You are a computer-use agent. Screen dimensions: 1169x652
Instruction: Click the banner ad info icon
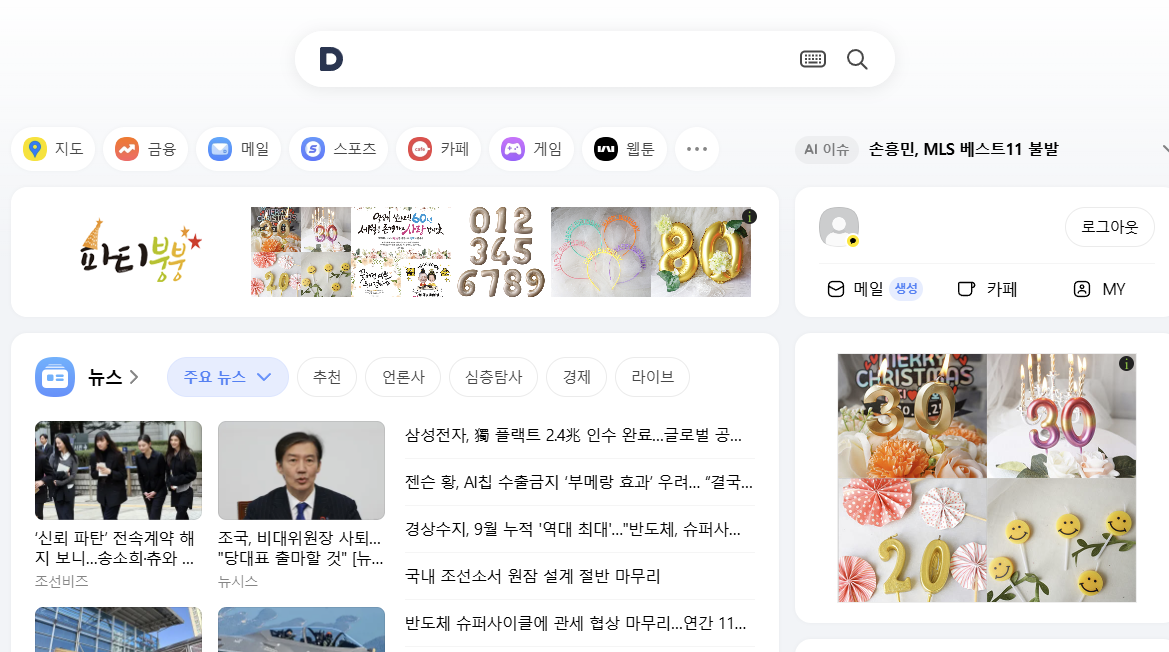[749, 216]
